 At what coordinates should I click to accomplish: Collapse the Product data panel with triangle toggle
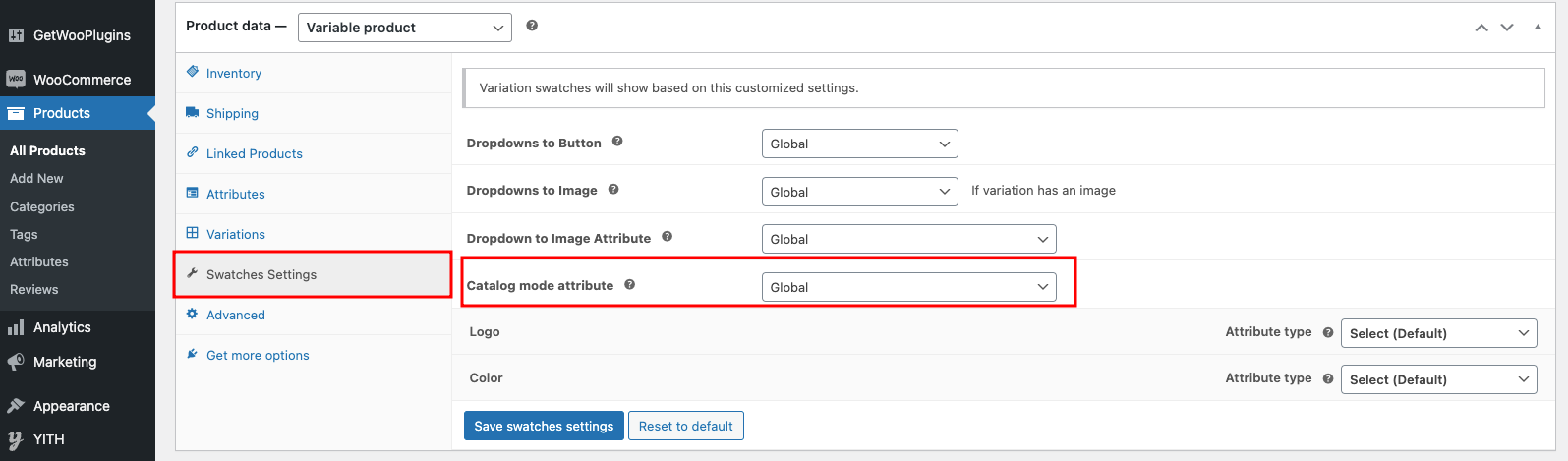coord(1538,28)
